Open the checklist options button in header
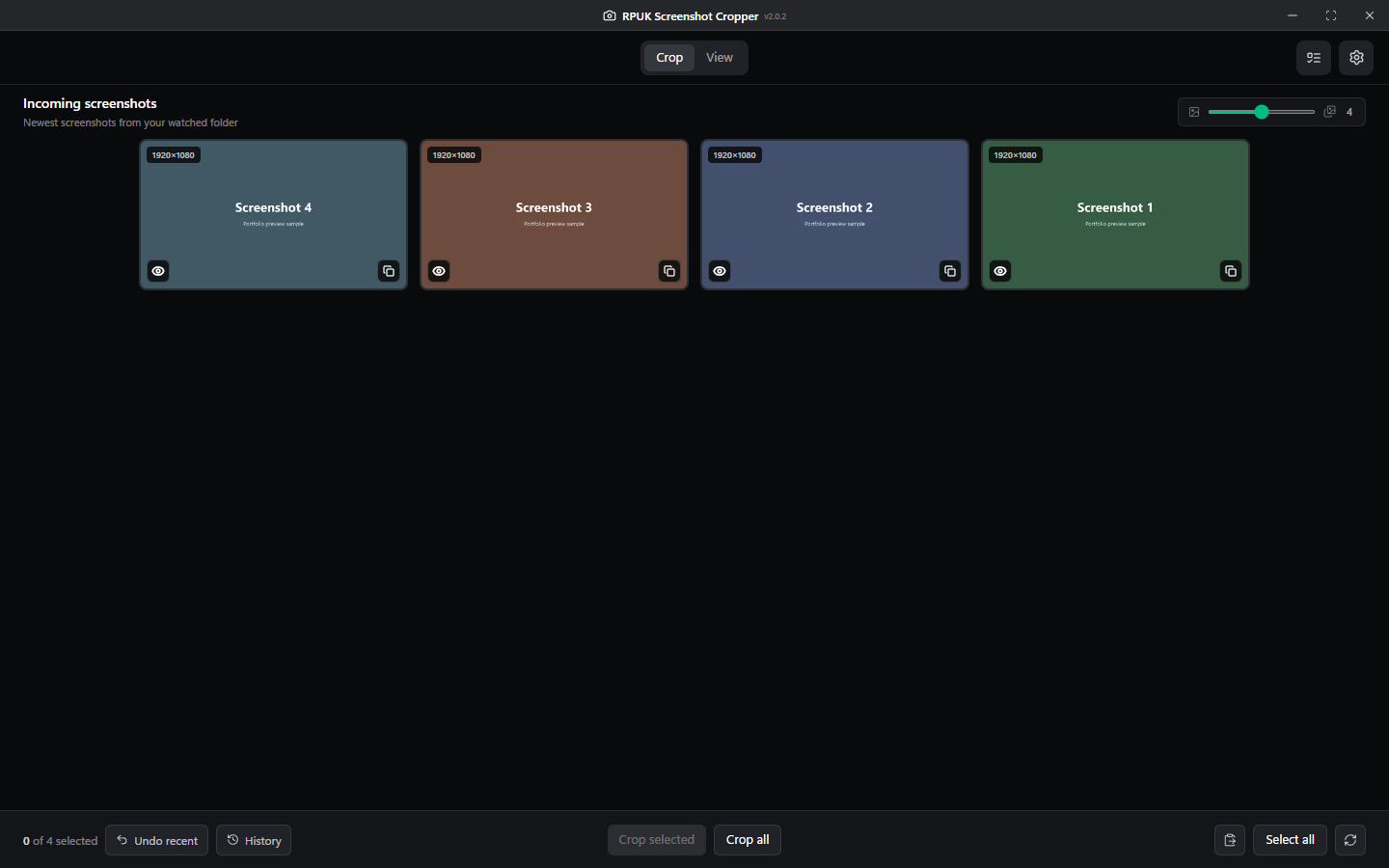This screenshot has width=1389, height=868. (x=1313, y=58)
